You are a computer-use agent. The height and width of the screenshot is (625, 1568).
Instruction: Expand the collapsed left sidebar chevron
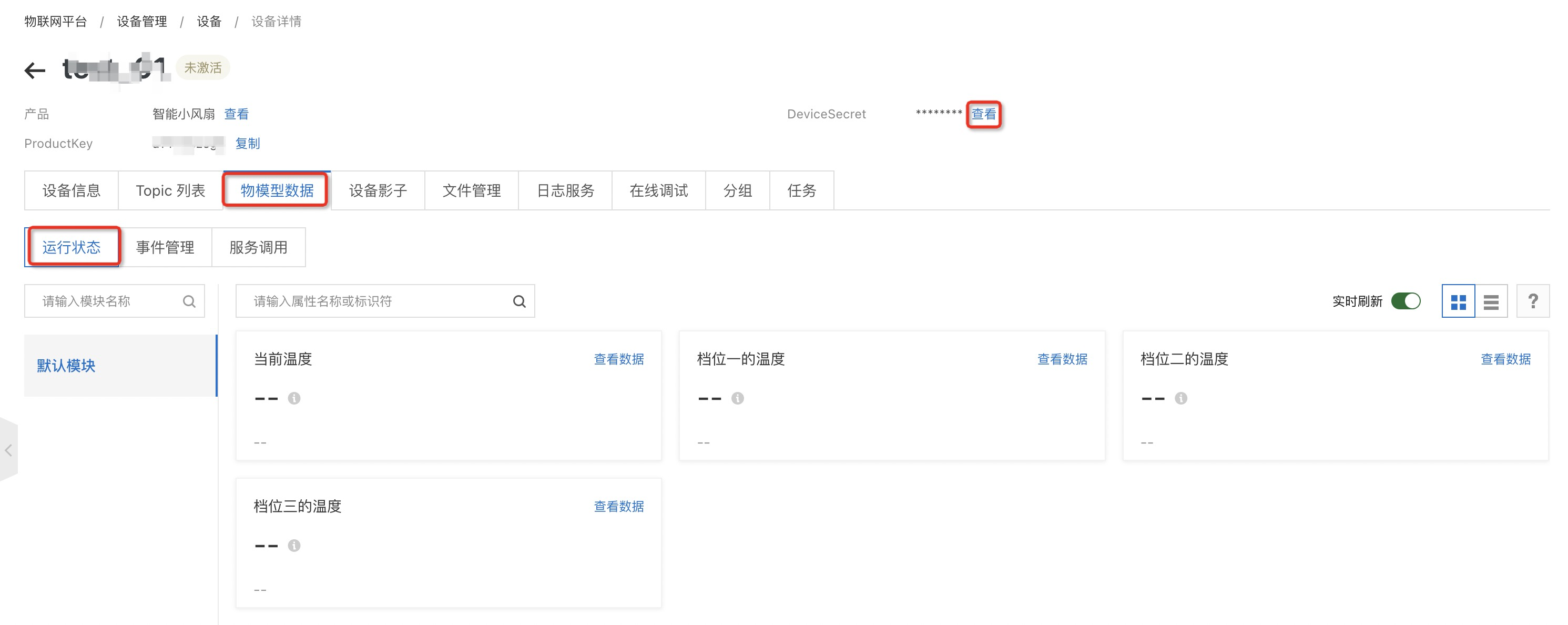click(8, 450)
